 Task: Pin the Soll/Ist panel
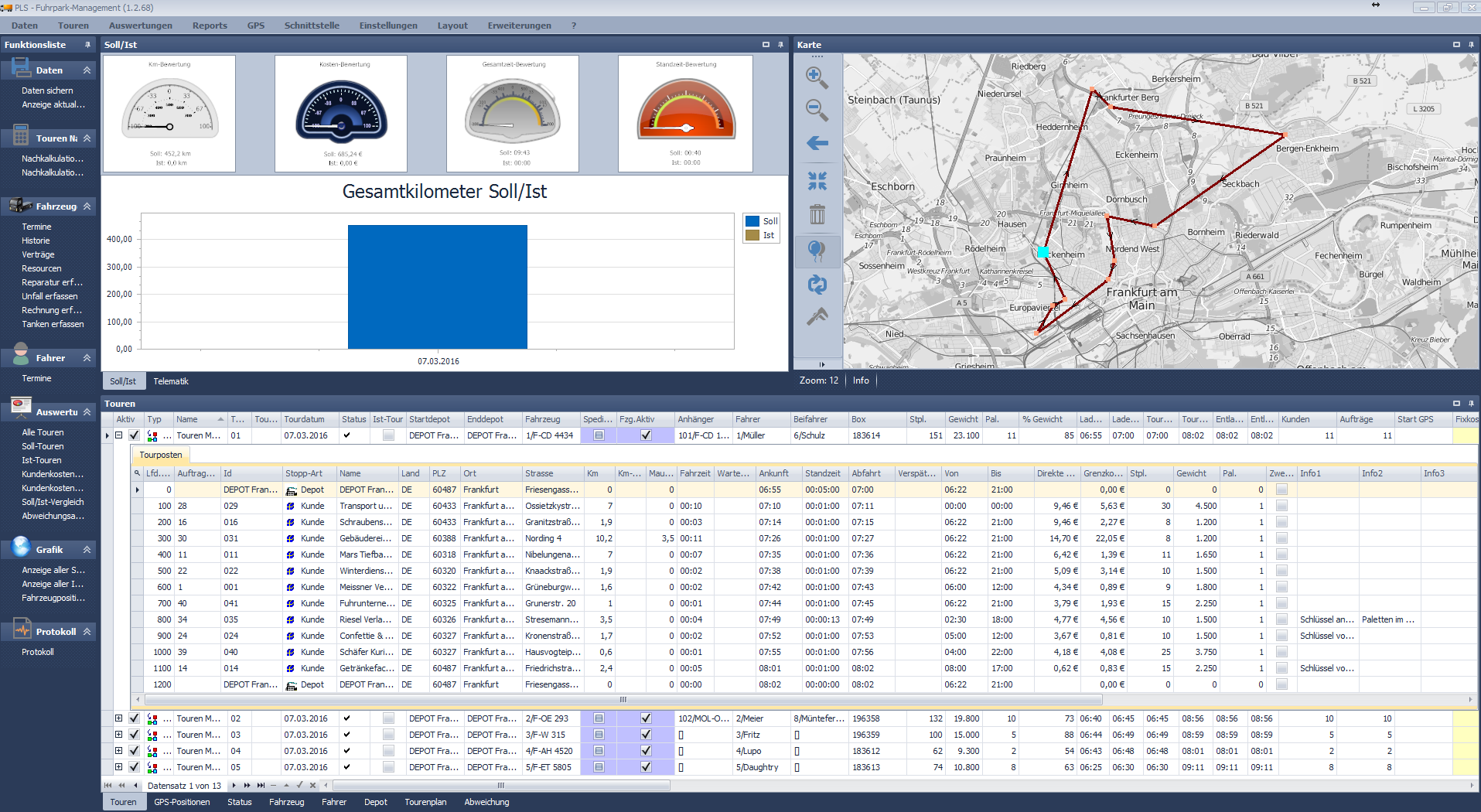[780, 45]
